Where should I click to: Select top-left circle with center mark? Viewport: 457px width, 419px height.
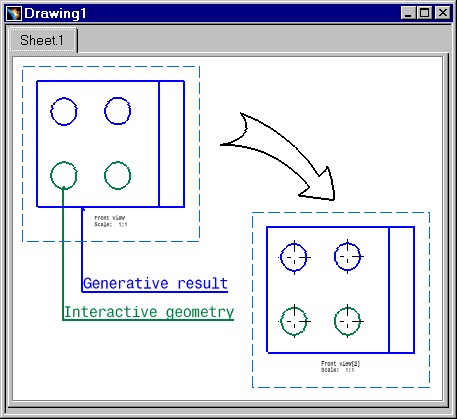click(x=294, y=257)
